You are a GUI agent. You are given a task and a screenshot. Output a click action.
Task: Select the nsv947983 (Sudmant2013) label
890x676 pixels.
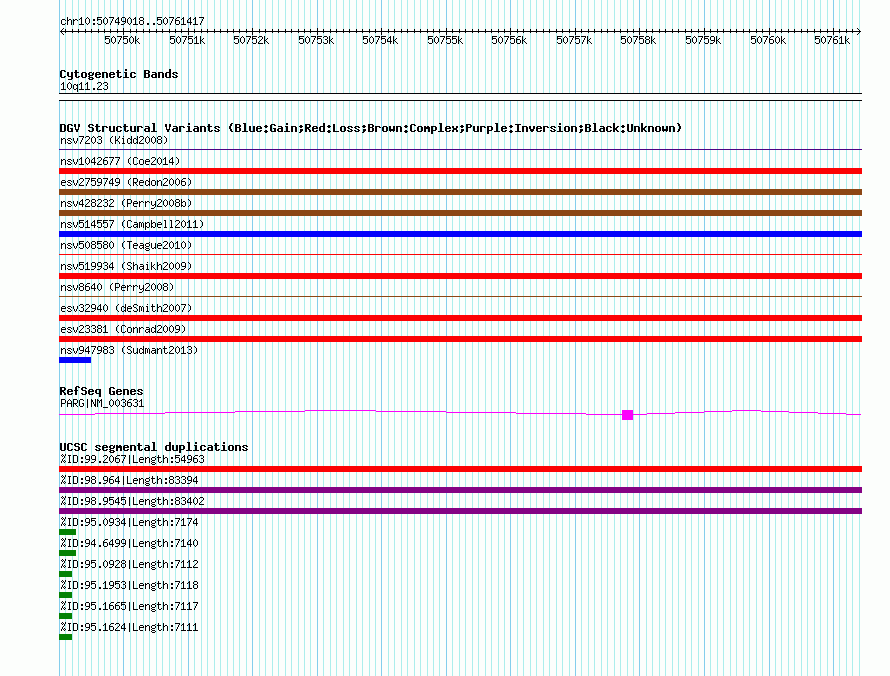click(129, 350)
